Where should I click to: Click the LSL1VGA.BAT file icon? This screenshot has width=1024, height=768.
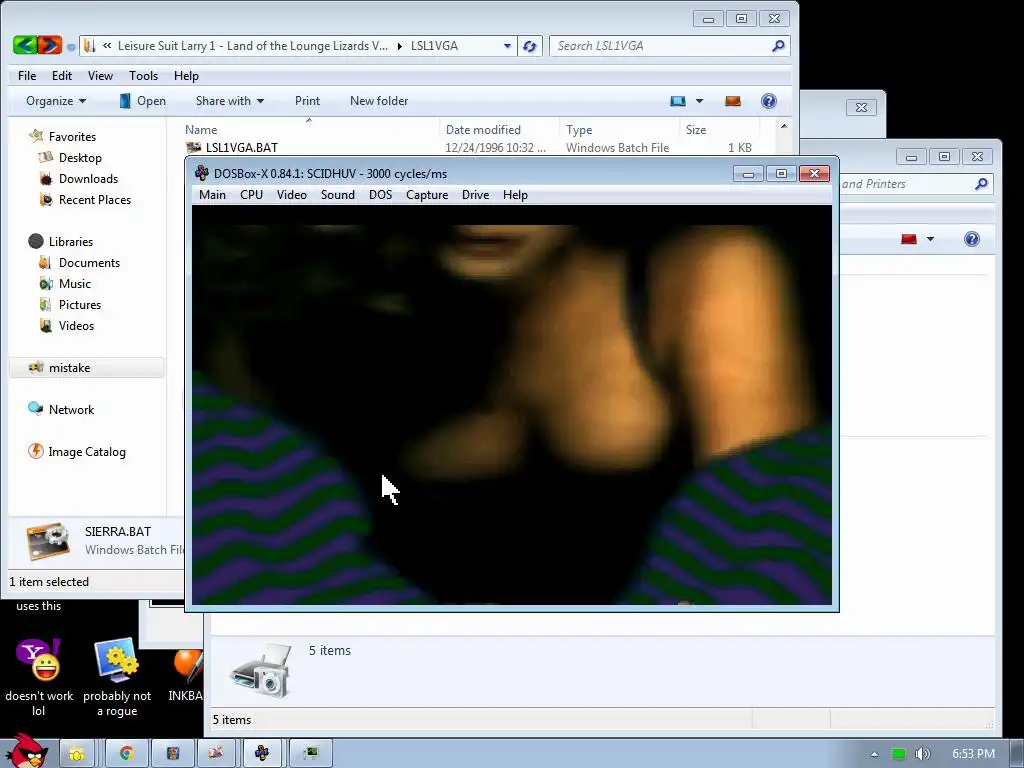click(x=193, y=148)
